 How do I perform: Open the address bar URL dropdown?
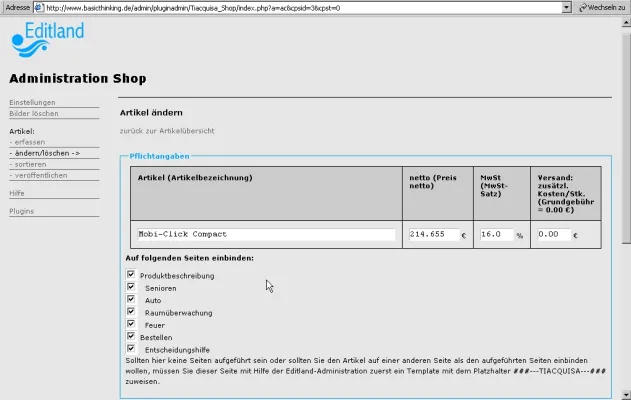(566, 8)
